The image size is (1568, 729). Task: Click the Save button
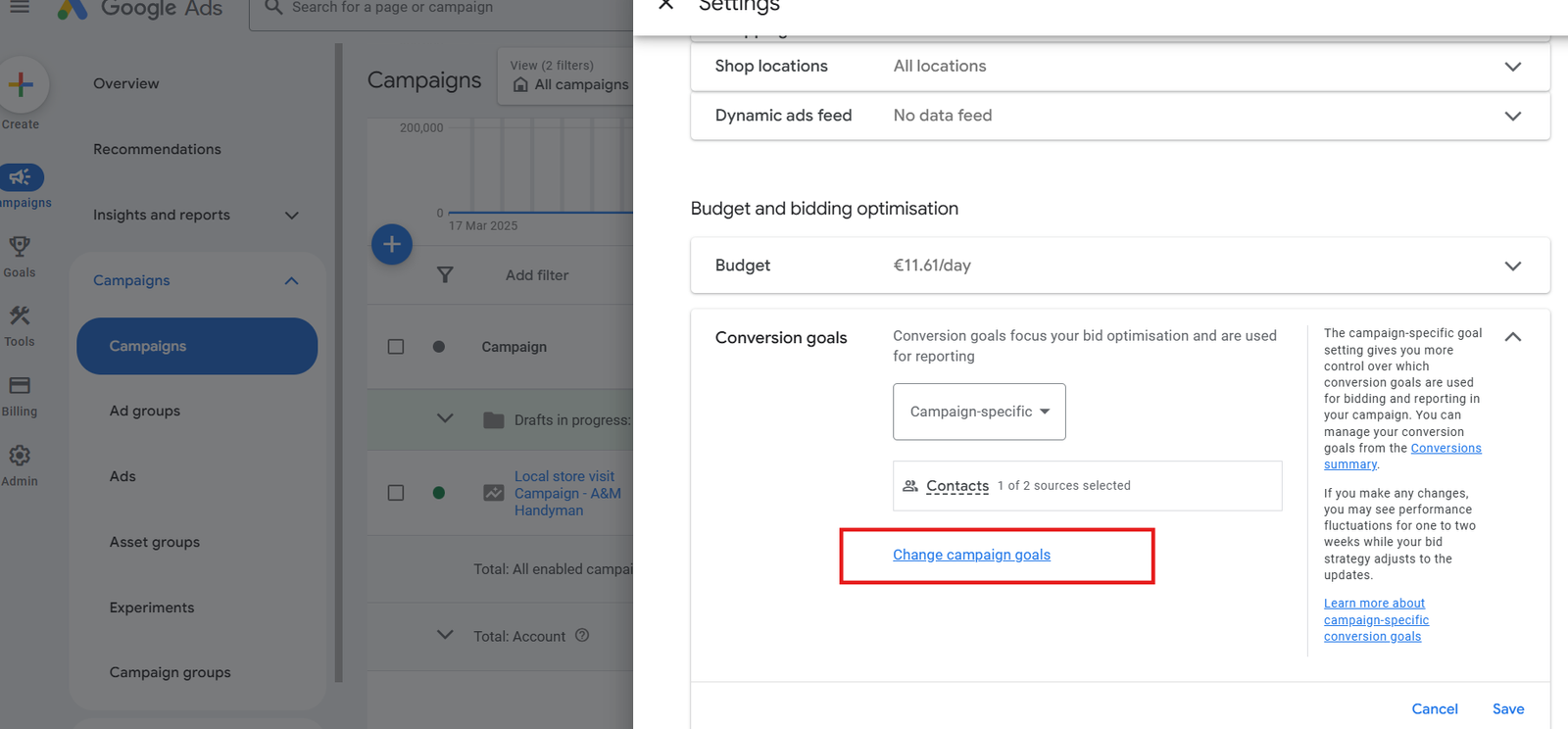click(1508, 709)
